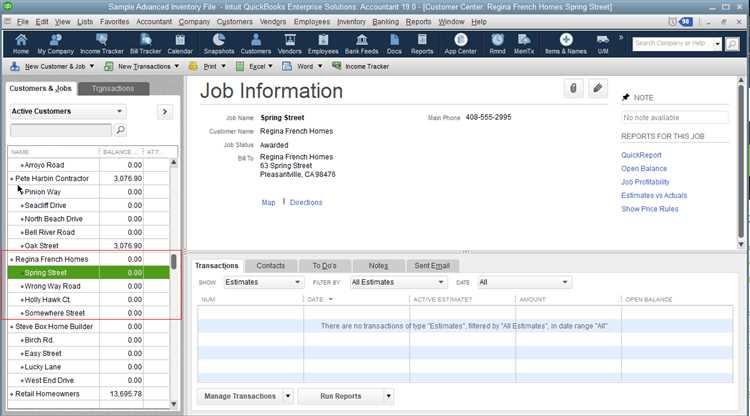Open the Vendors icon in the icon bar
750x416 pixels.
[x=289, y=44]
